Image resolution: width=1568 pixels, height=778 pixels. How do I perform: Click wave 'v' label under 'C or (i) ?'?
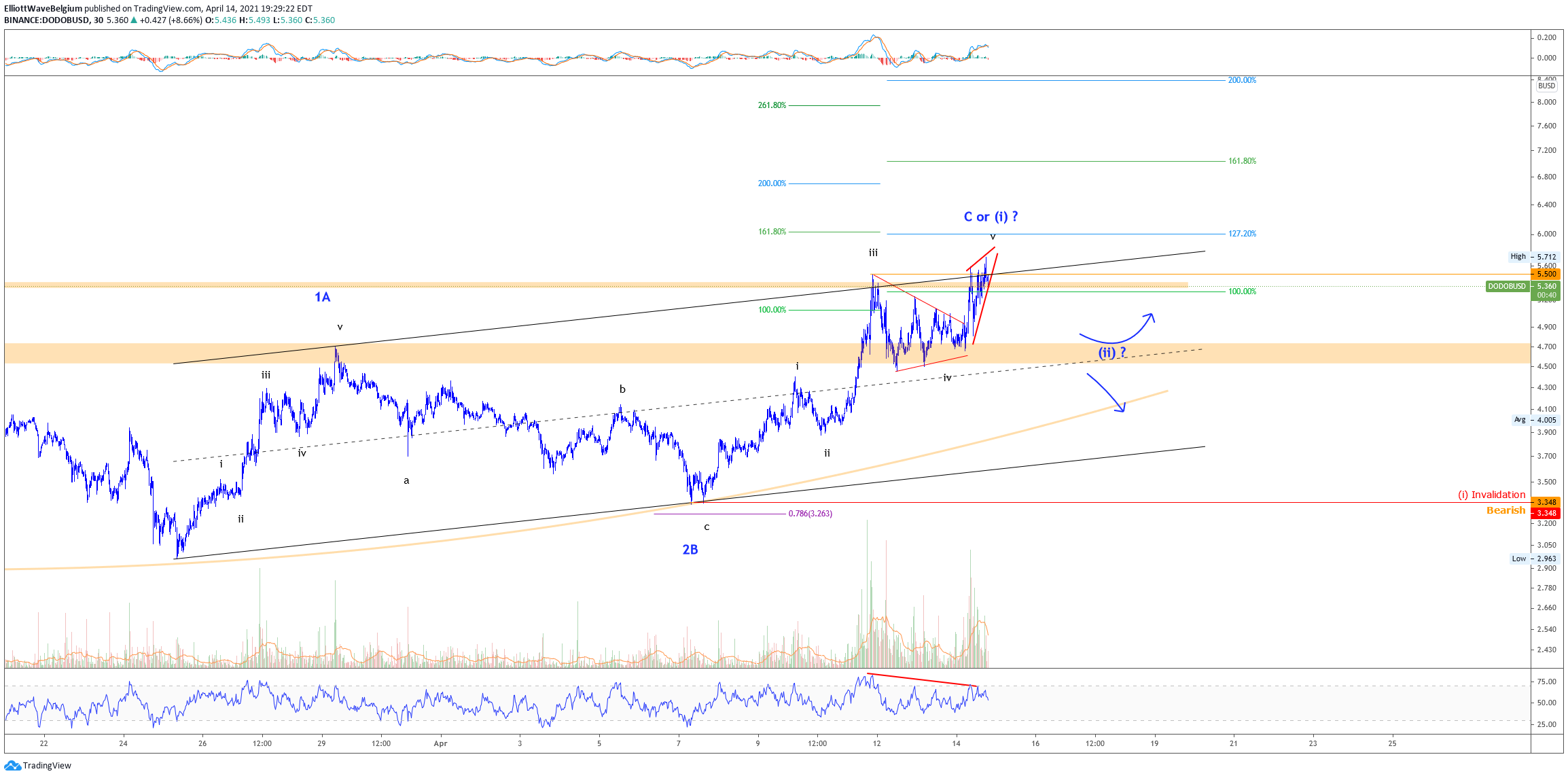click(x=993, y=236)
